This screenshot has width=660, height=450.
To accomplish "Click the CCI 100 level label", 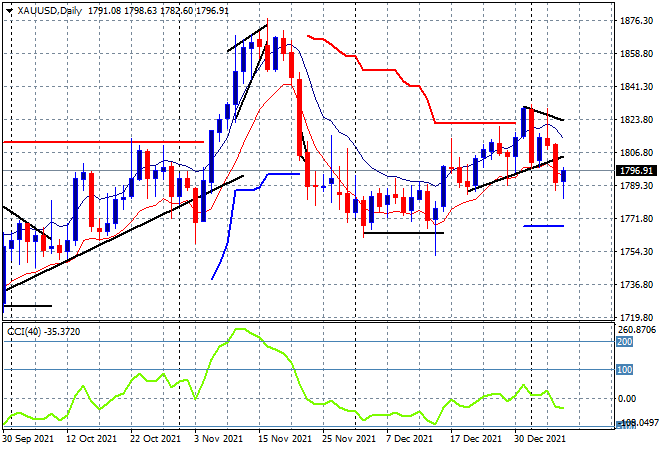I will (624, 370).
